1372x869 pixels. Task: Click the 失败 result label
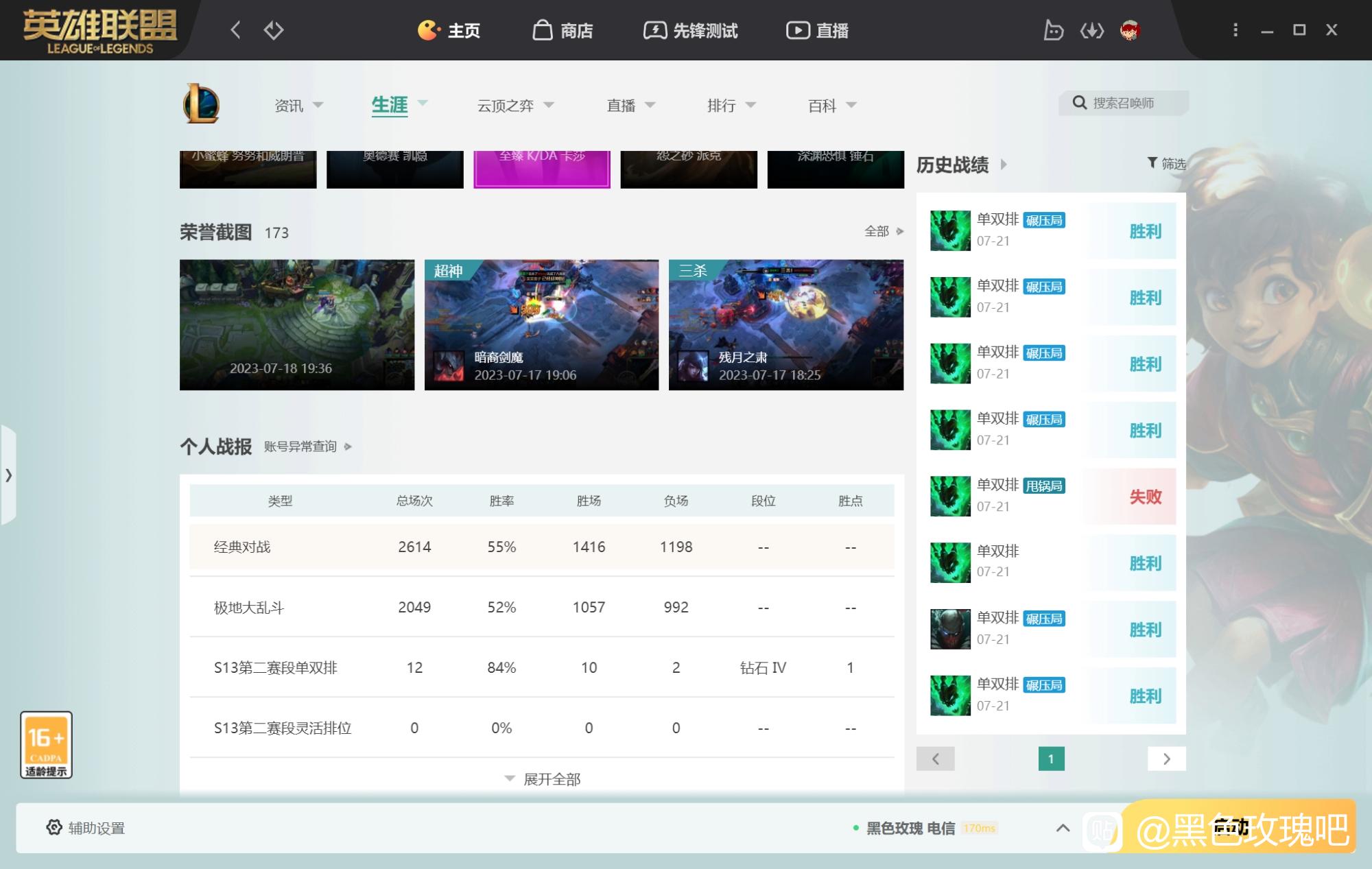point(1145,497)
